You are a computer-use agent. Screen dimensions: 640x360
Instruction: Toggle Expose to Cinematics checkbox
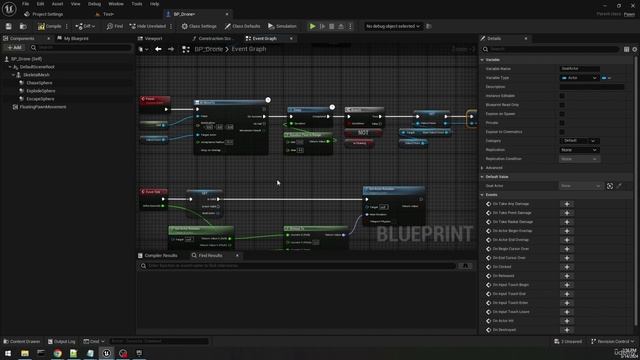(x=562, y=131)
